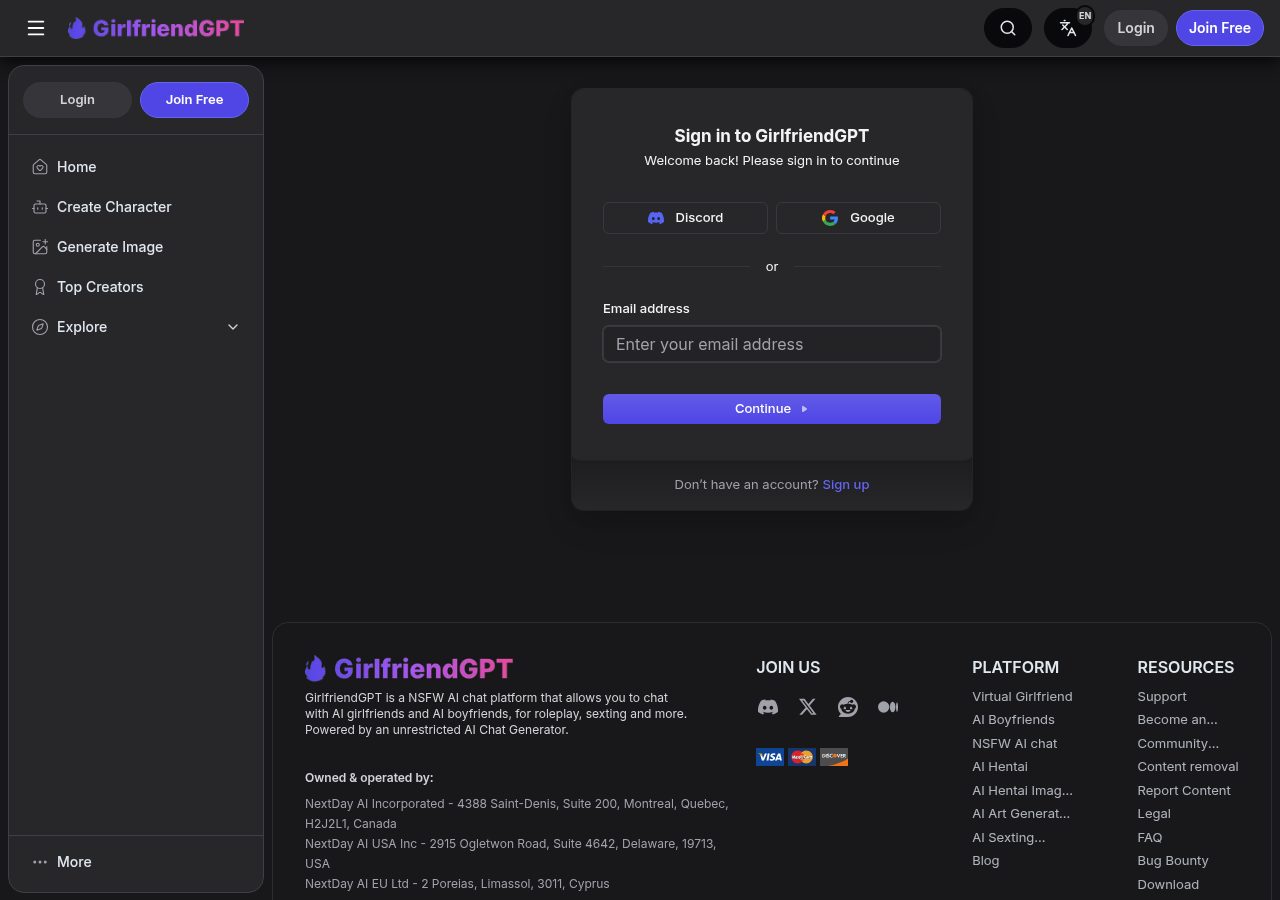
Task: Click the GirlfriendGPT logo in header
Action: pyautogui.click(x=156, y=28)
